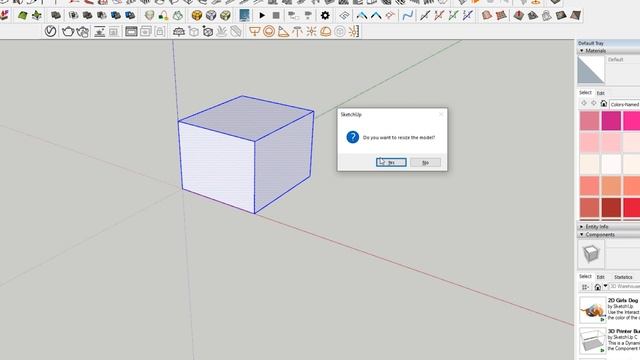Image resolution: width=640 pixels, height=360 pixels.
Task: Click the Materials forward arrow
Action: coord(593,104)
